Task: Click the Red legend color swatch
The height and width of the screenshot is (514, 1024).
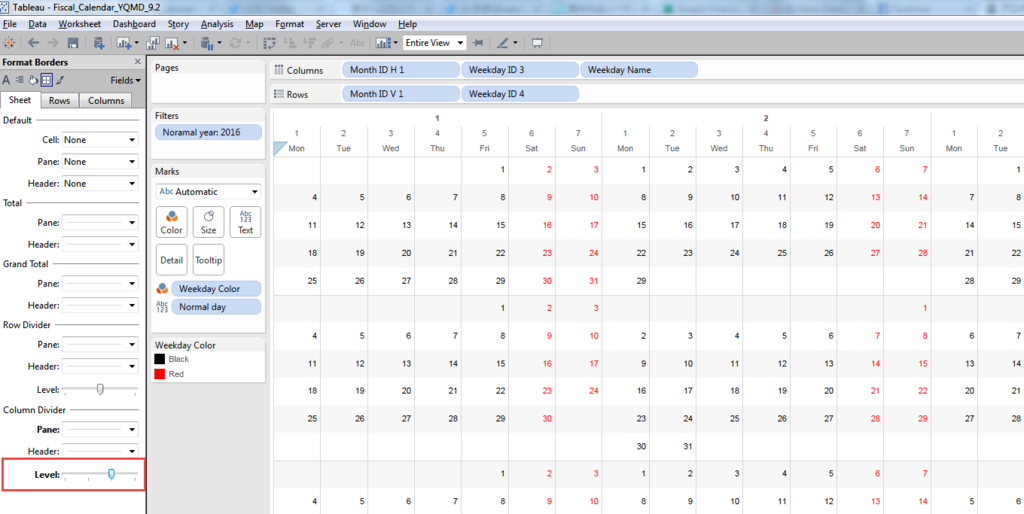Action: 159,374
